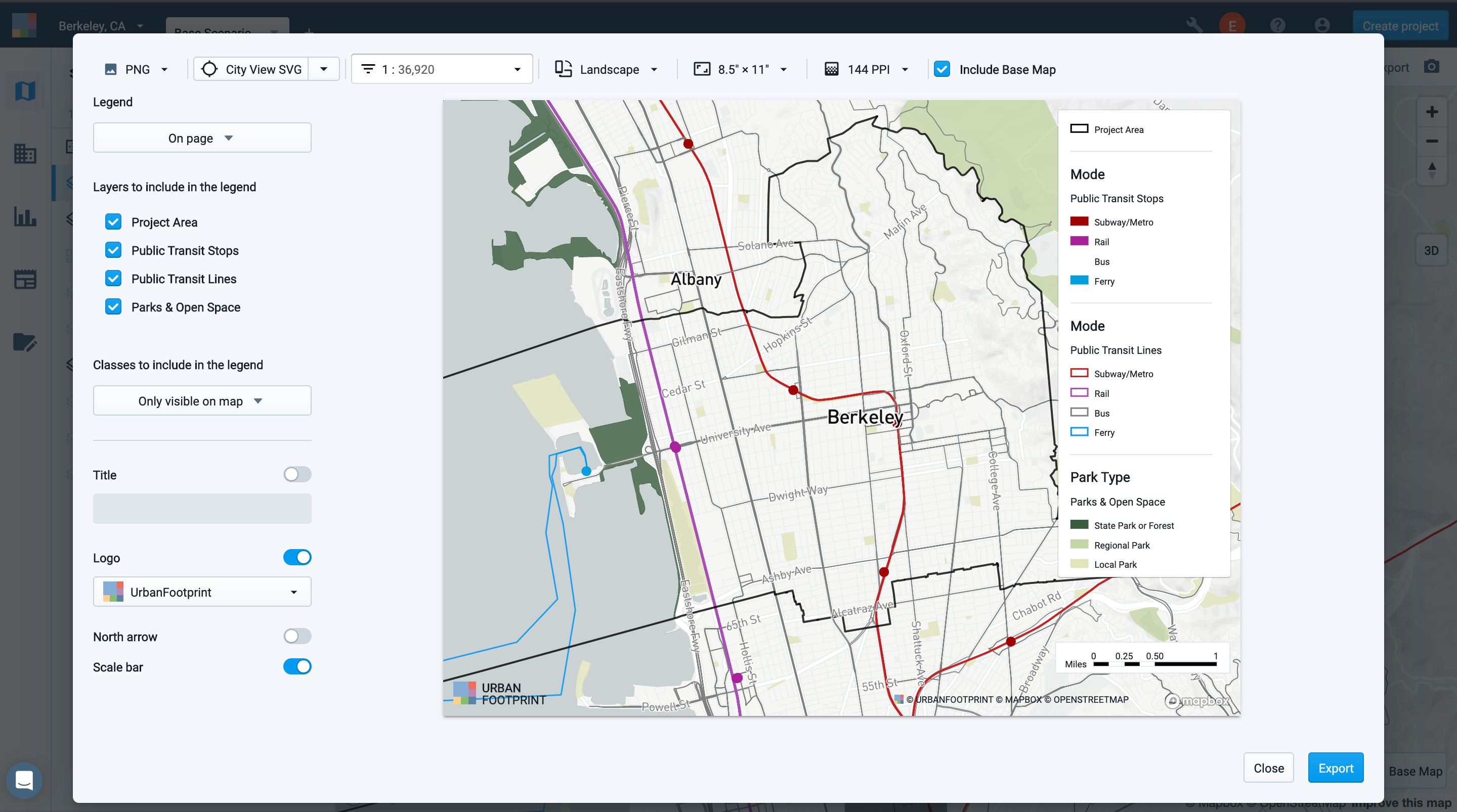This screenshot has width=1457, height=812.
Task: Enable the Title toggle switch
Action: (297, 473)
